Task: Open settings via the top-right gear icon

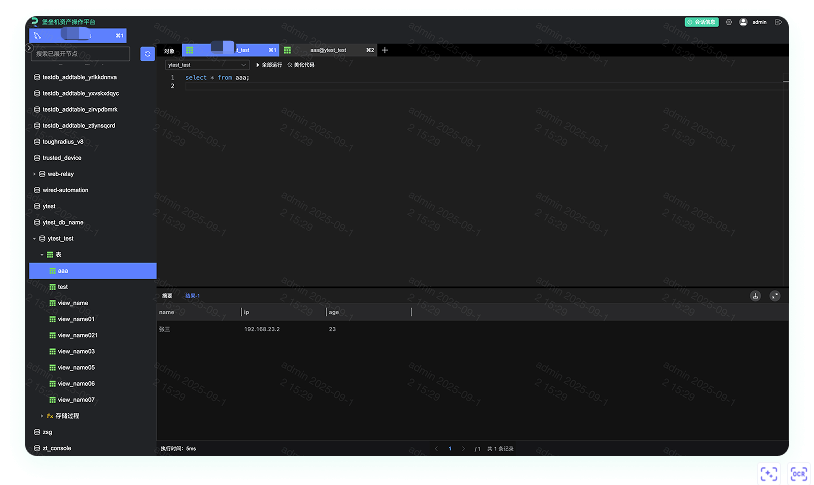Action: [x=729, y=22]
